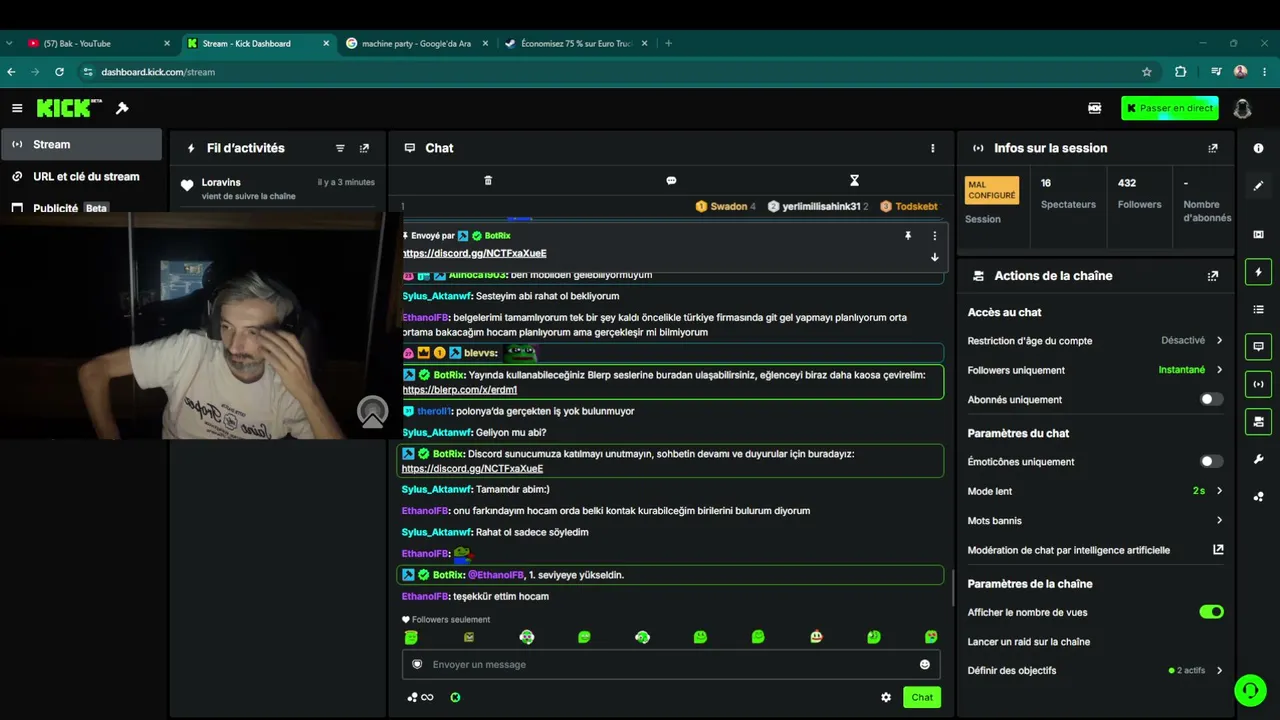The image size is (1280, 720).
Task: Click the list icon in right rail
Action: 1258,309
